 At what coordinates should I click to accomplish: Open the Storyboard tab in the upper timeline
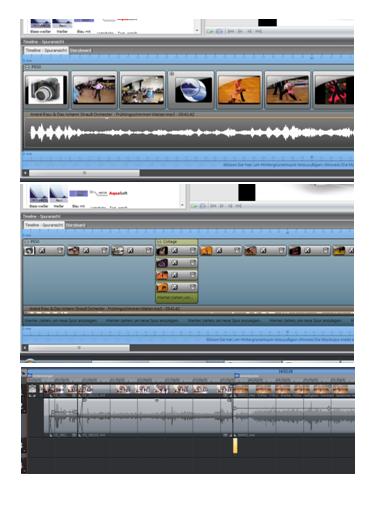click(x=80, y=50)
